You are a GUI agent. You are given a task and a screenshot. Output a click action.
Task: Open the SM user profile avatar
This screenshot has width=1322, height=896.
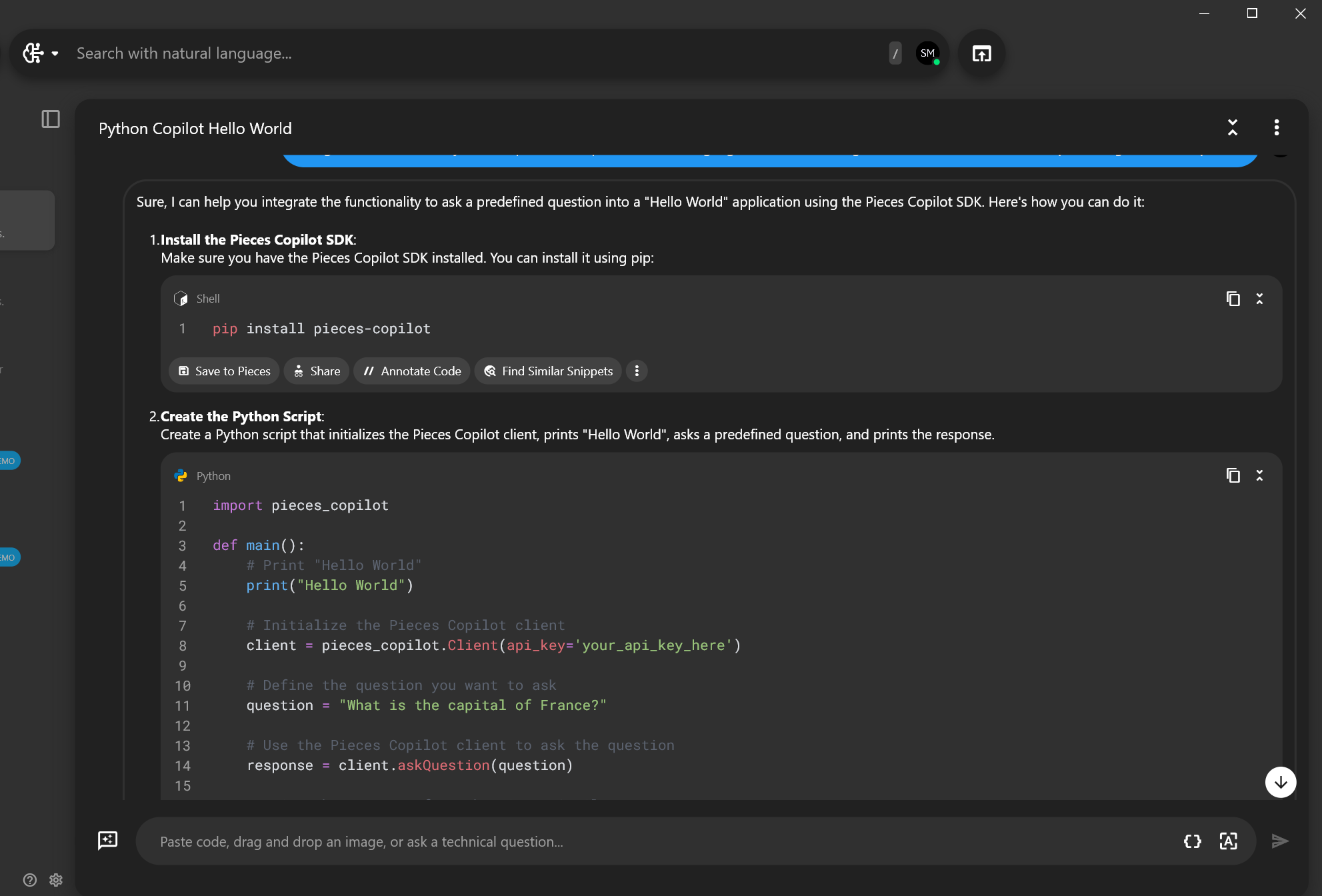click(927, 53)
